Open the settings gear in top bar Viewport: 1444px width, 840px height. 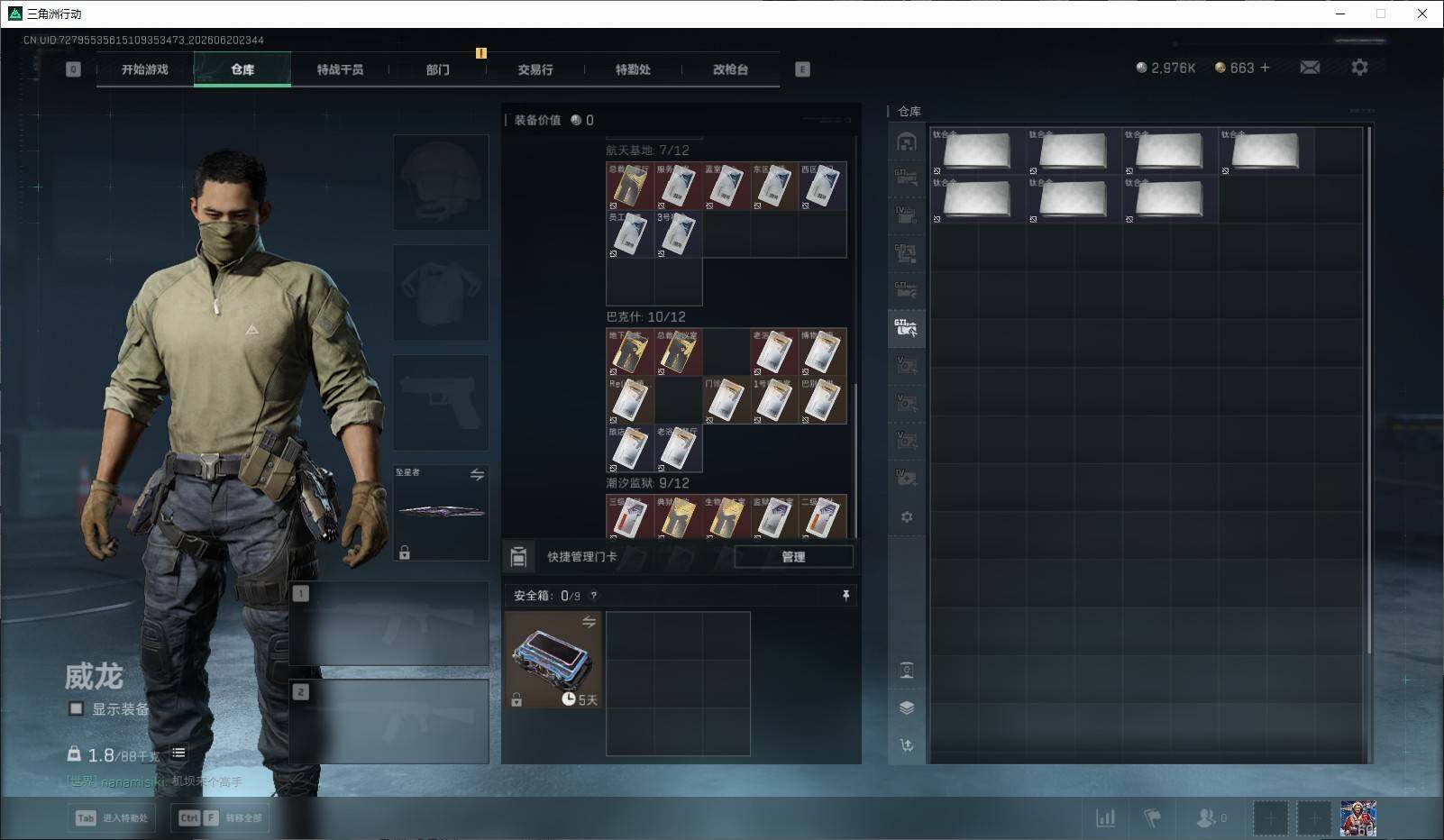[1359, 68]
